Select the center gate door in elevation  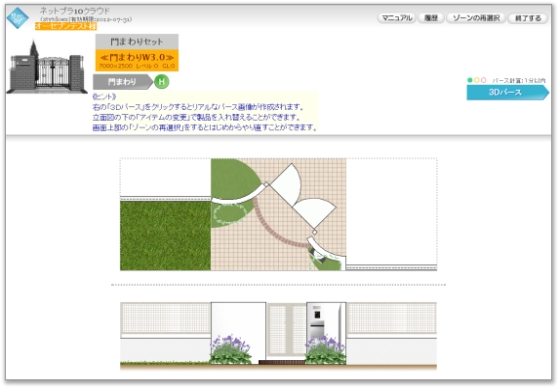(286, 330)
